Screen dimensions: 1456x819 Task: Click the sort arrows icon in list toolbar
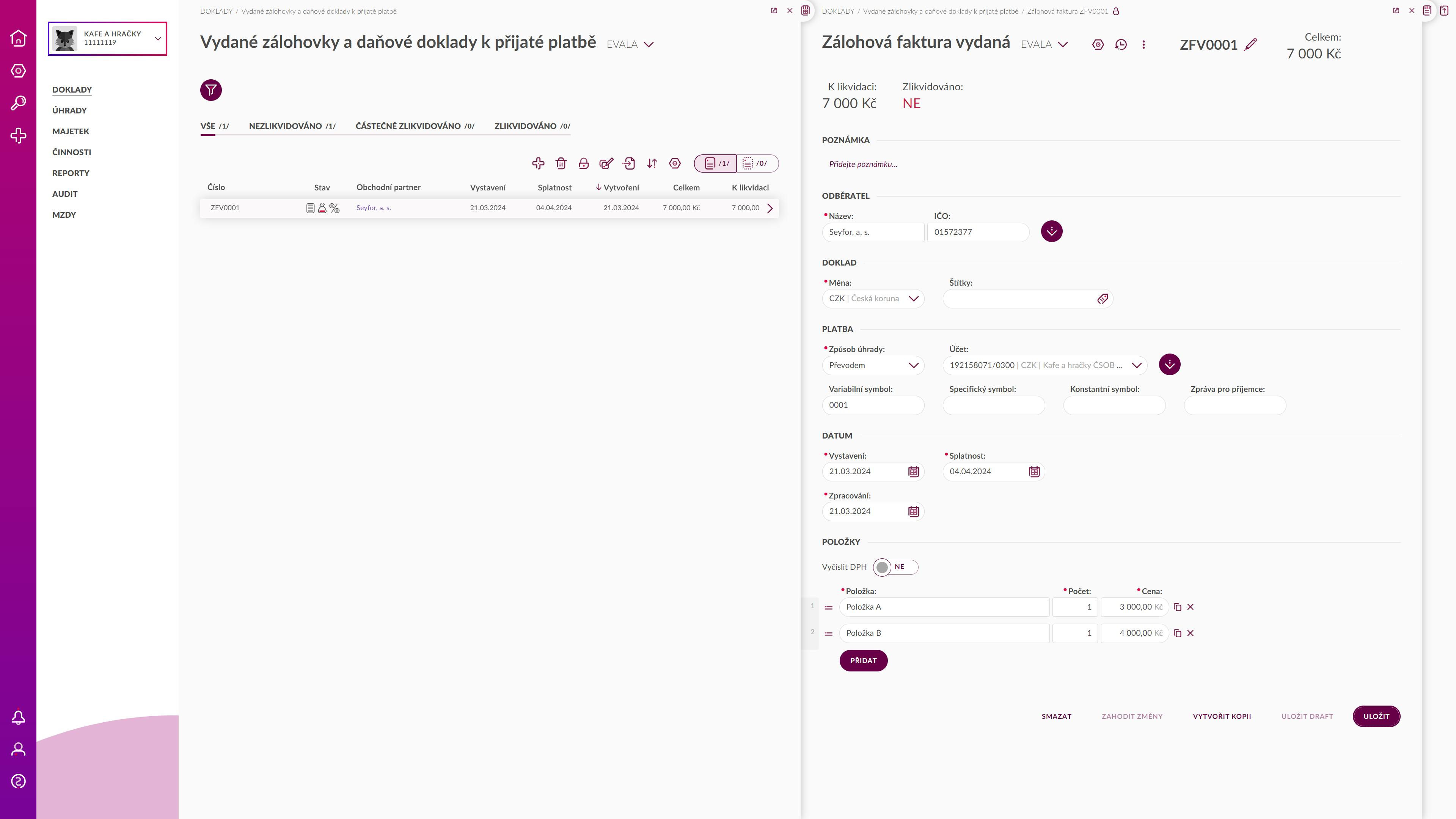pyautogui.click(x=652, y=163)
